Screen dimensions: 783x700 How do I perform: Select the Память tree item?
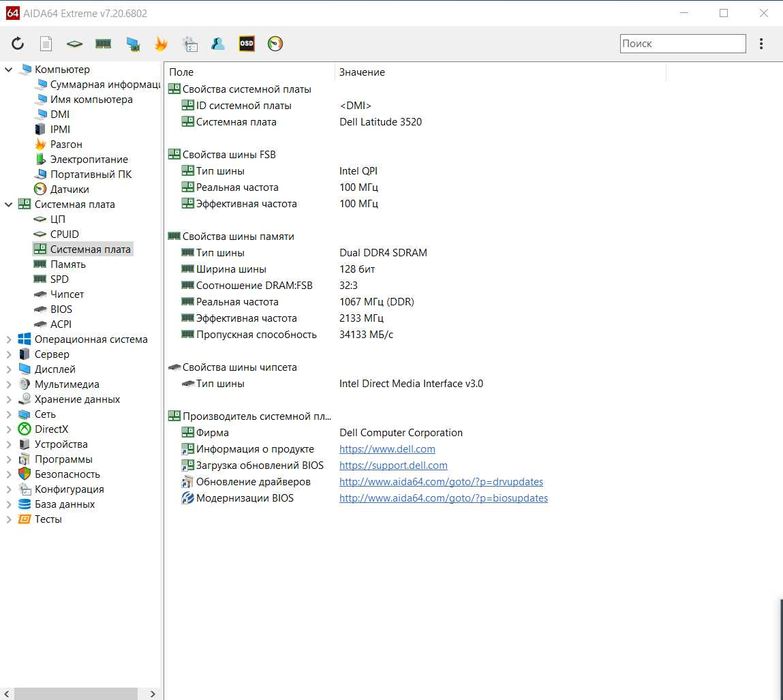coord(60,264)
